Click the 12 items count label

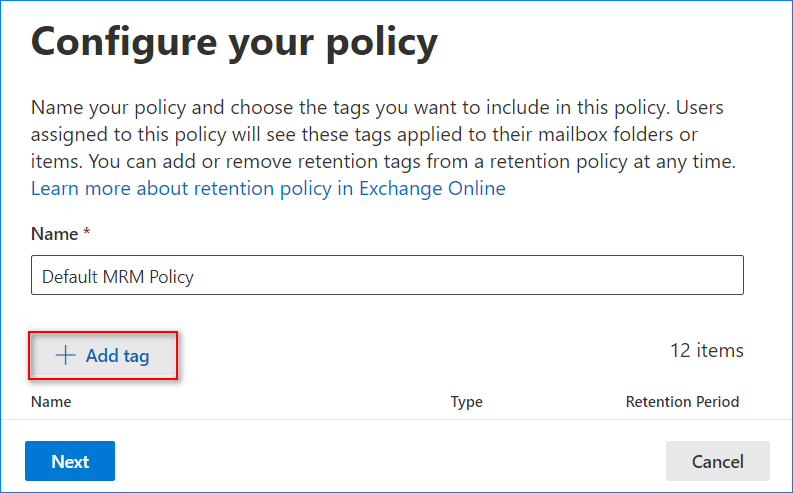(706, 350)
